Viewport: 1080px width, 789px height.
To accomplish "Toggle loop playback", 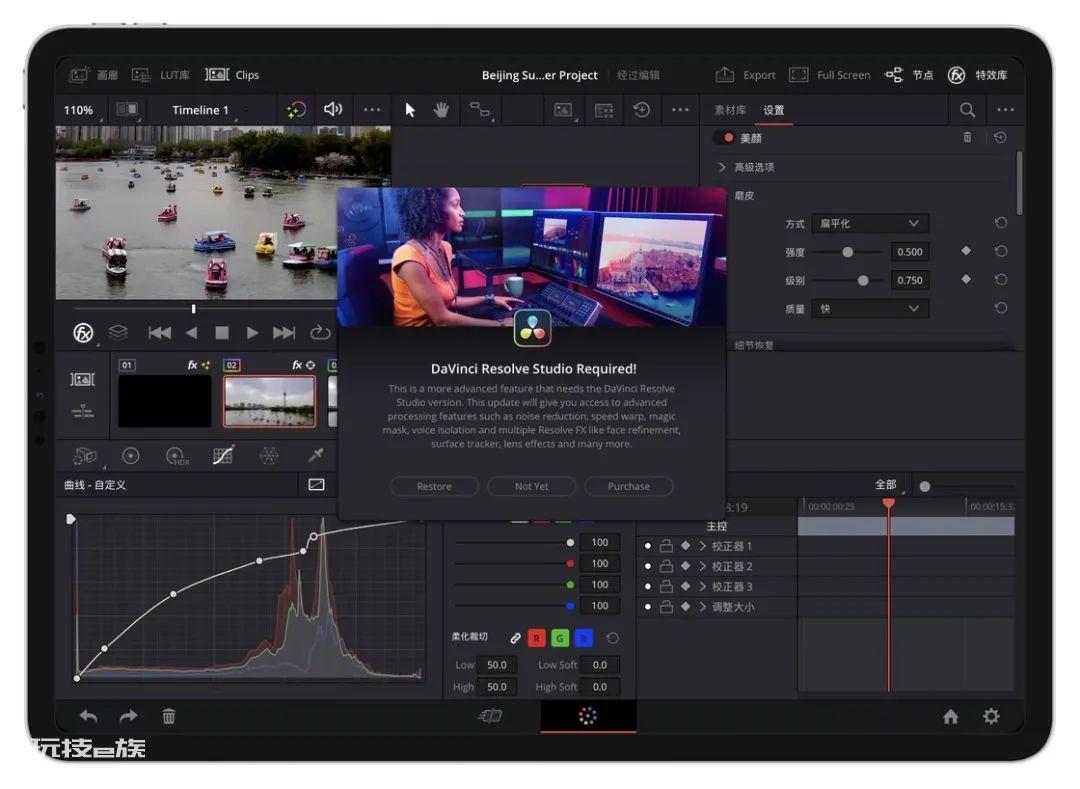I will pos(320,333).
